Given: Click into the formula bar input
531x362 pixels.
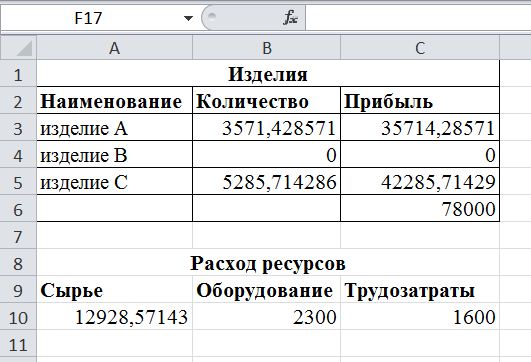Looking at the screenshot, I should 418,18.
